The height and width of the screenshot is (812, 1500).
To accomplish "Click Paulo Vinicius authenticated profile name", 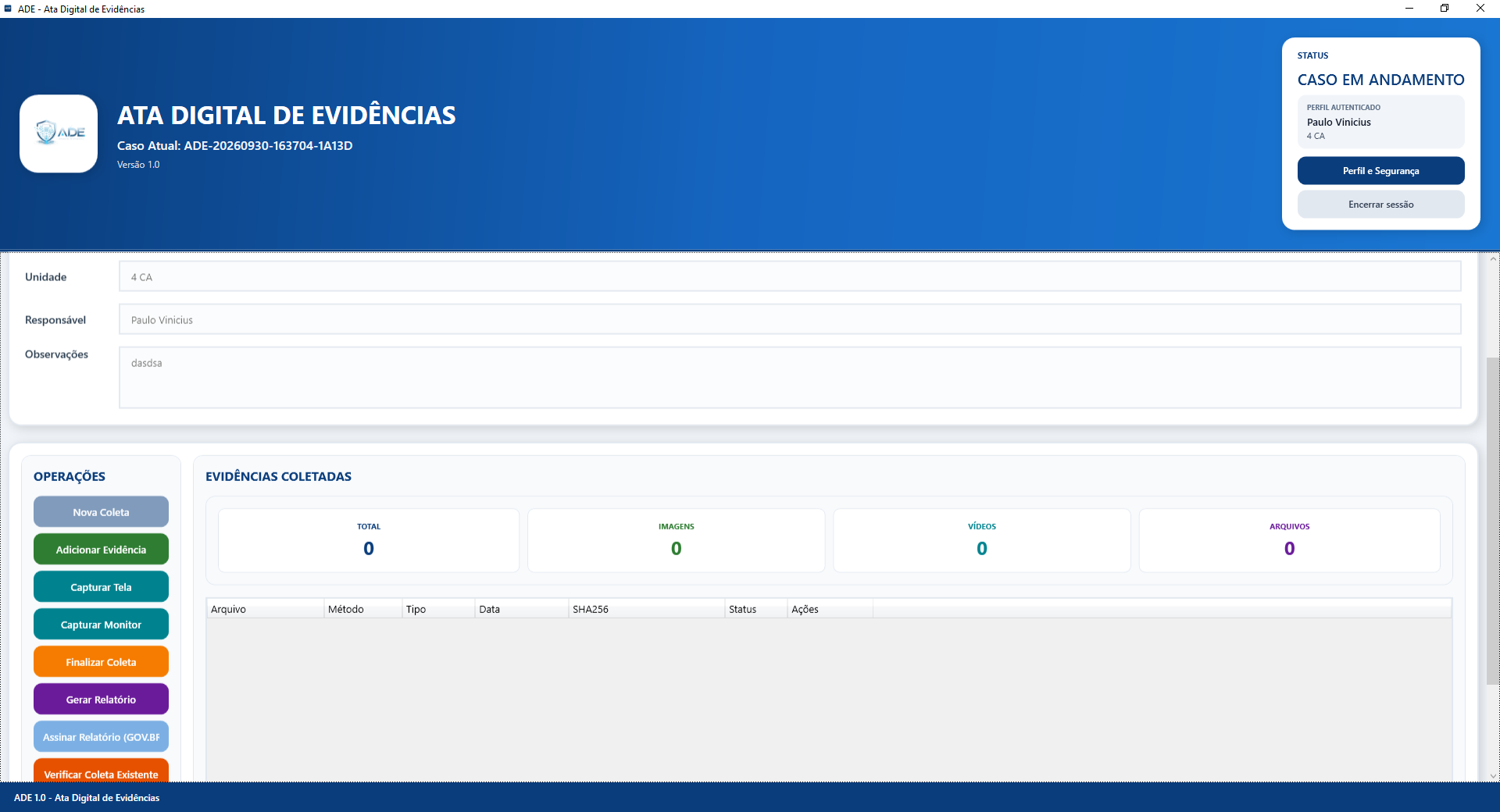I will tap(1339, 123).
